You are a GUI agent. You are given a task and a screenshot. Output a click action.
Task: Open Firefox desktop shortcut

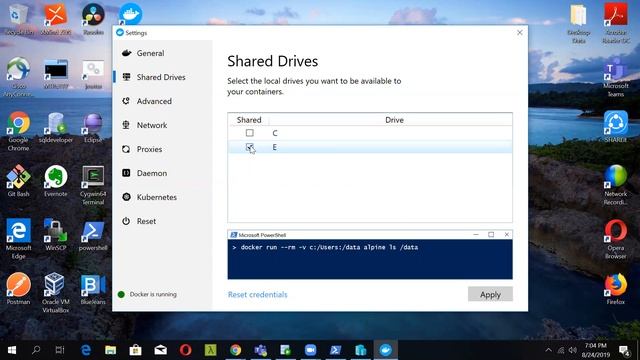pyautogui.click(x=616, y=289)
